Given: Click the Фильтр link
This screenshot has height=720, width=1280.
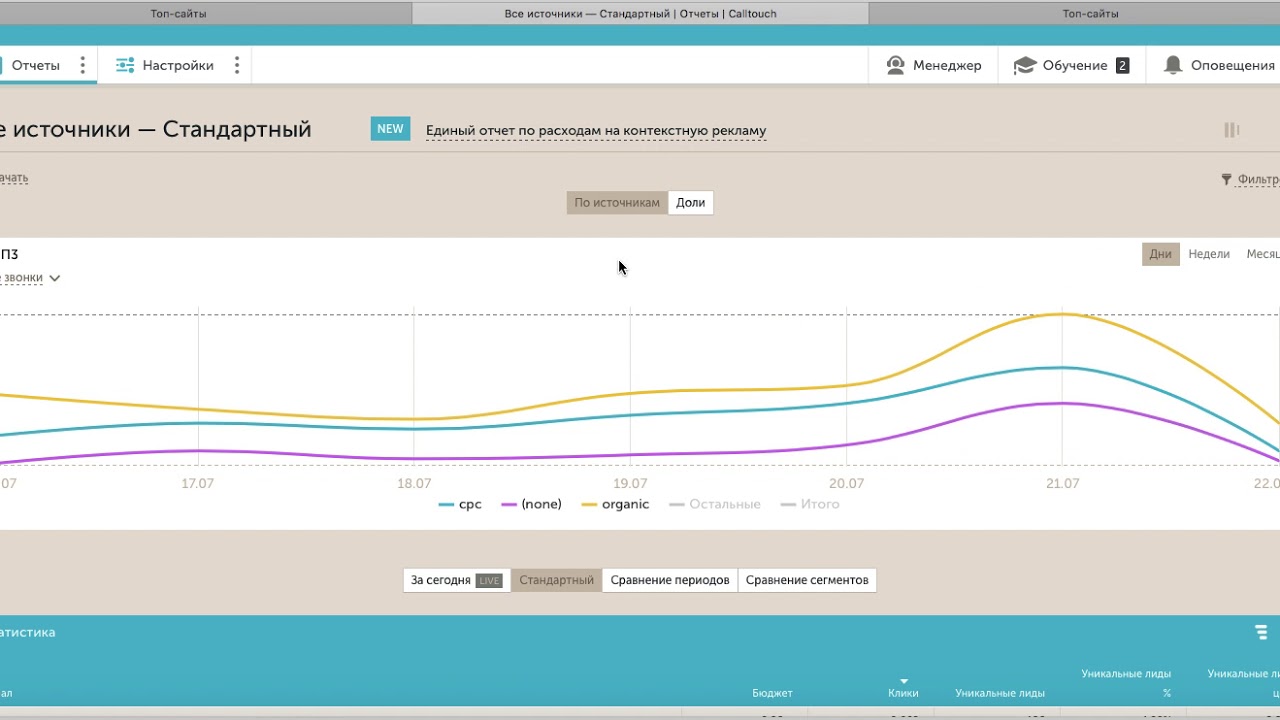Looking at the screenshot, I should pyautogui.click(x=1258, y=180).
